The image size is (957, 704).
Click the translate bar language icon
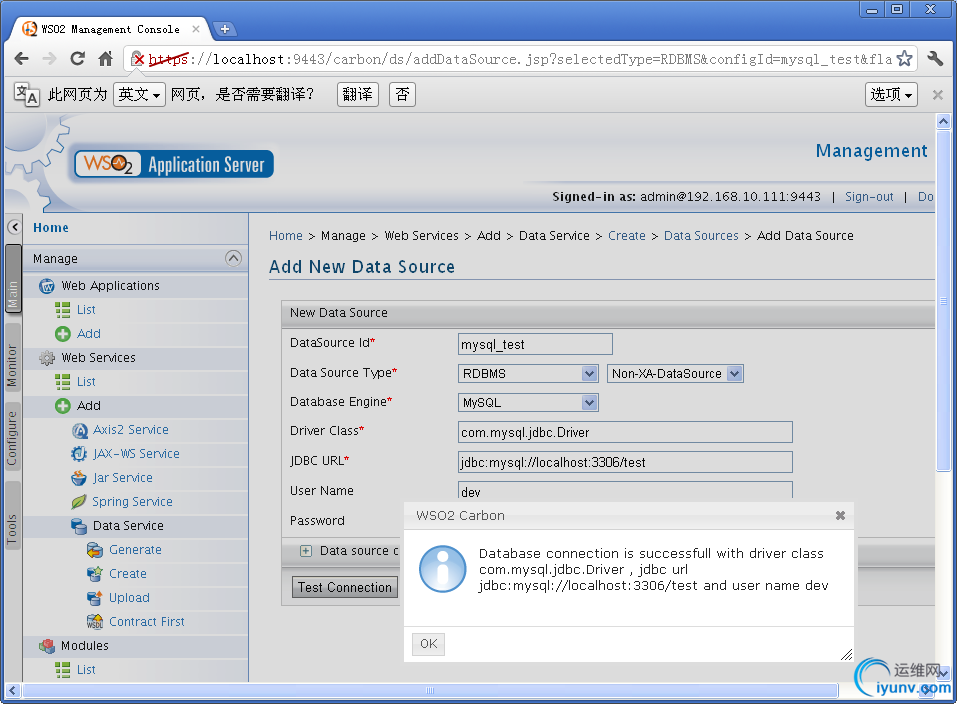click(x=26, y=94)
